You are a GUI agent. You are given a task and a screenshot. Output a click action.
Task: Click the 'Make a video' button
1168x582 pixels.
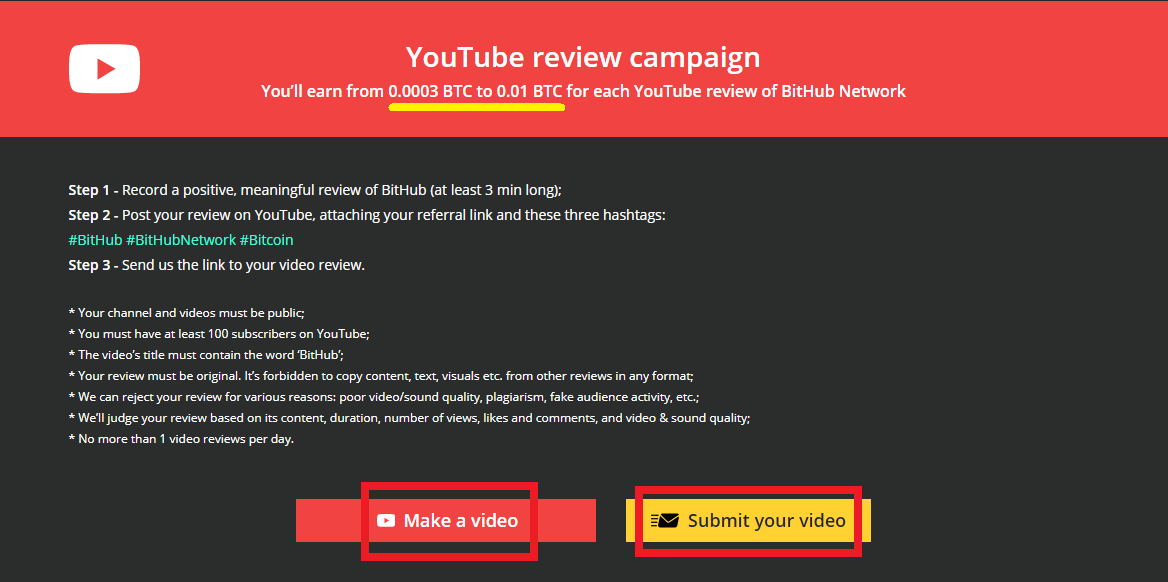pos(445,520)
